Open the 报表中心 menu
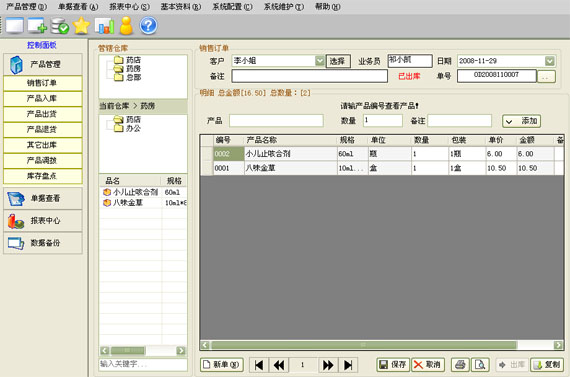This screenshot has height=377, width=570. 129,7
